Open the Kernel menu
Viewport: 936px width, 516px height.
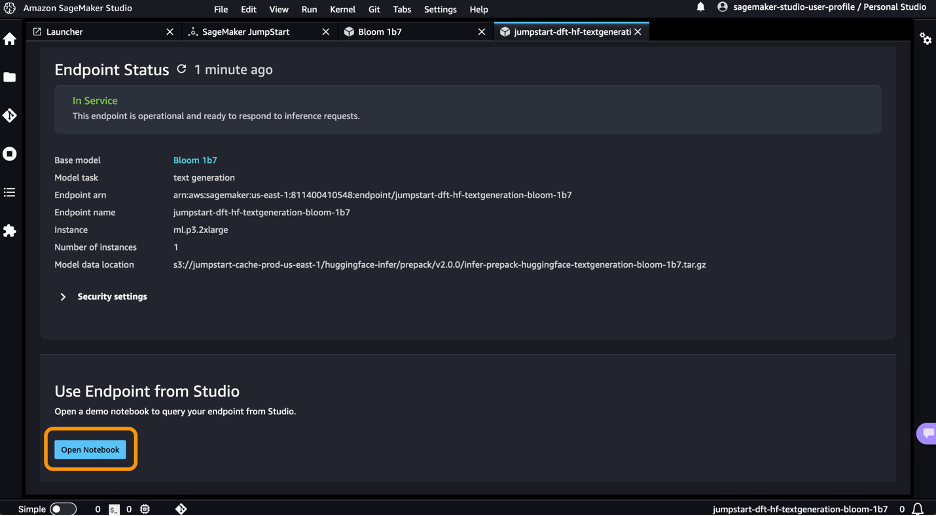tap(343, 10)
